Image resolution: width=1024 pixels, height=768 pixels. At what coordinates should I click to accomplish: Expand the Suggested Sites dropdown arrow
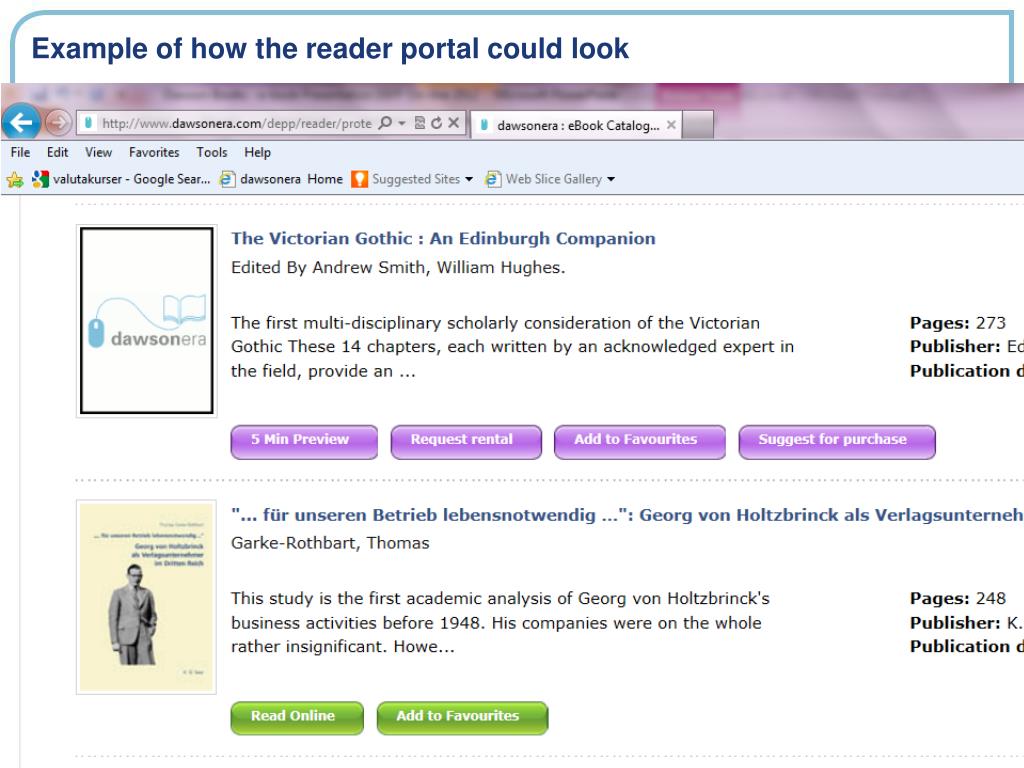(469, 179)
